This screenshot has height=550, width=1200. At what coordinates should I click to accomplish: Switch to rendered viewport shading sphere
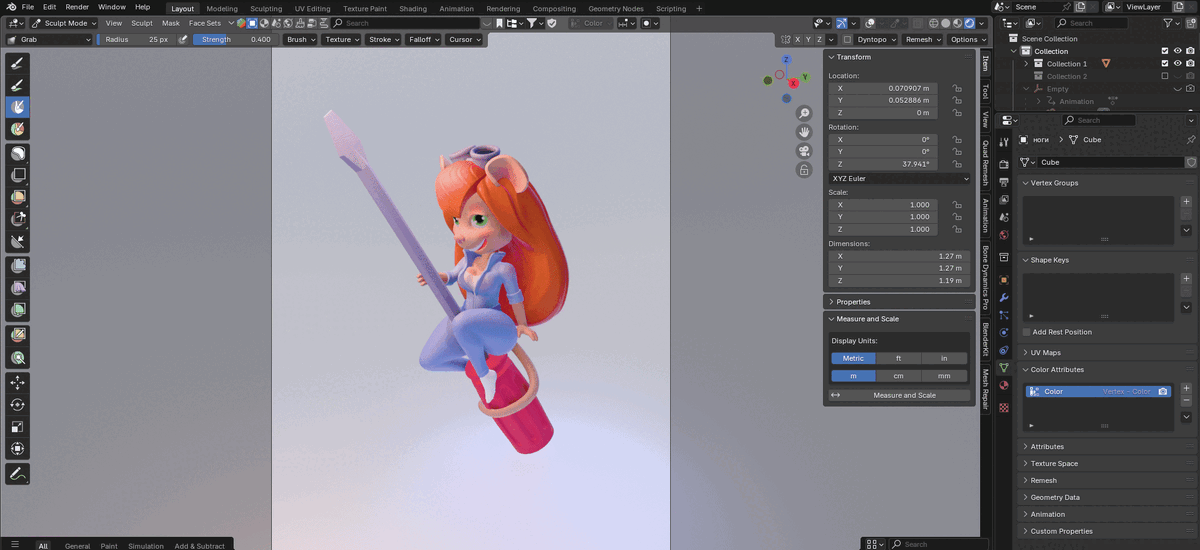(x=969, y=23)
